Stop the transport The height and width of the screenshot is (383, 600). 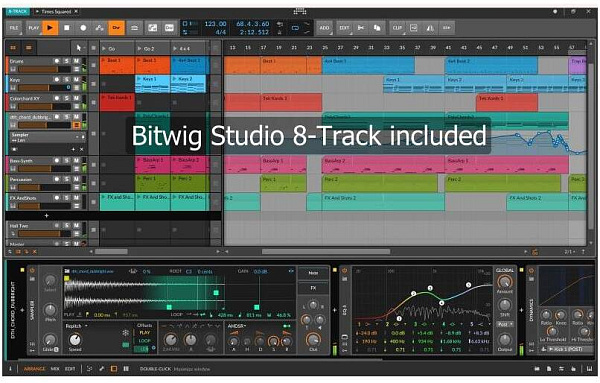(67, 28)
